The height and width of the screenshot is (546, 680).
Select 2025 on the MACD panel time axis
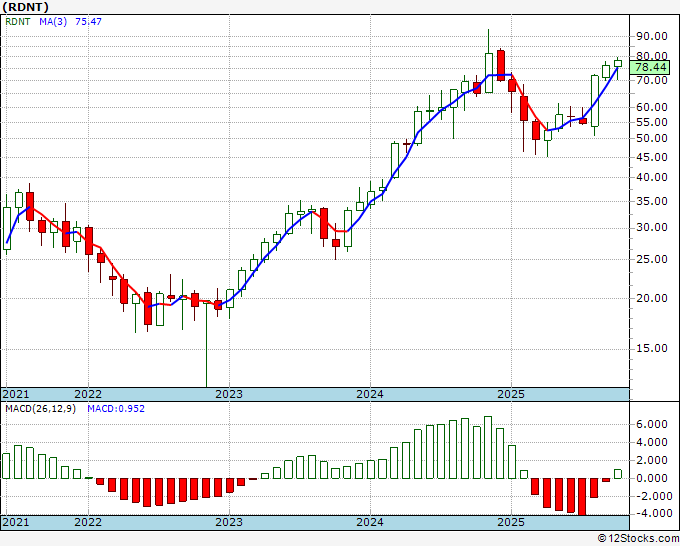(511, 522)
